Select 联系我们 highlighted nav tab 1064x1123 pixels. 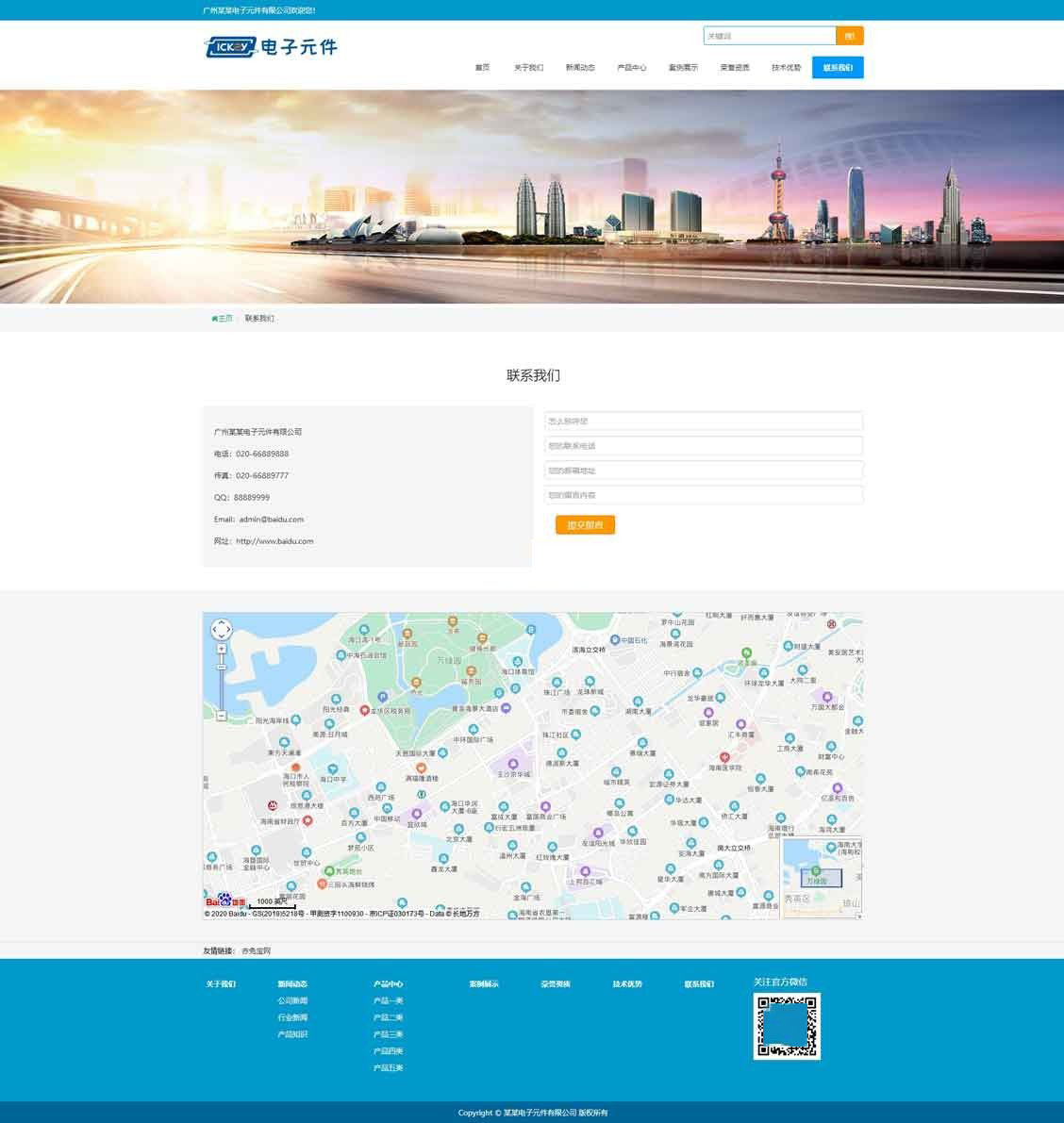837,68
